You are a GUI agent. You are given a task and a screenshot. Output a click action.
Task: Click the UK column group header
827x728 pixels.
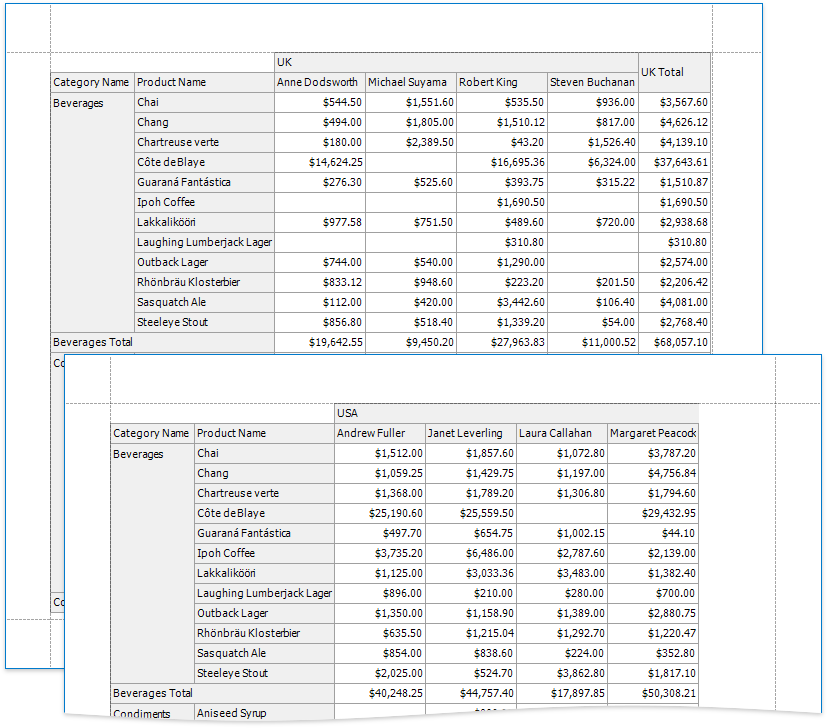coord(456,62)
